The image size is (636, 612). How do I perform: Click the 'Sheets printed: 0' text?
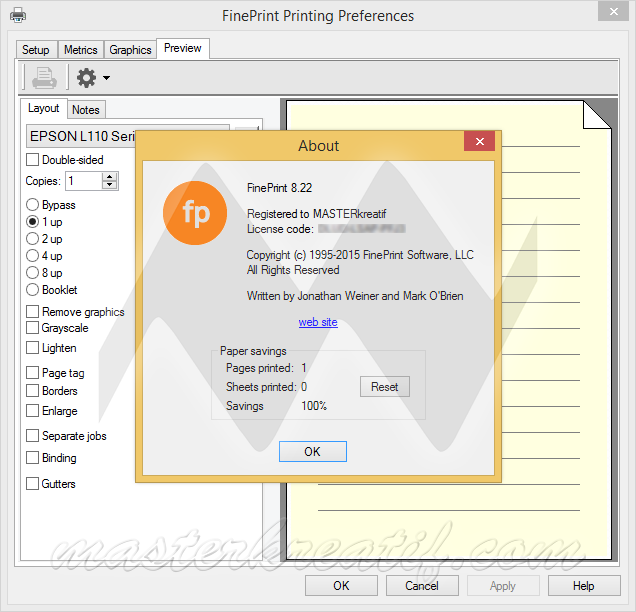pyautogui.click(x=266, y=387)
